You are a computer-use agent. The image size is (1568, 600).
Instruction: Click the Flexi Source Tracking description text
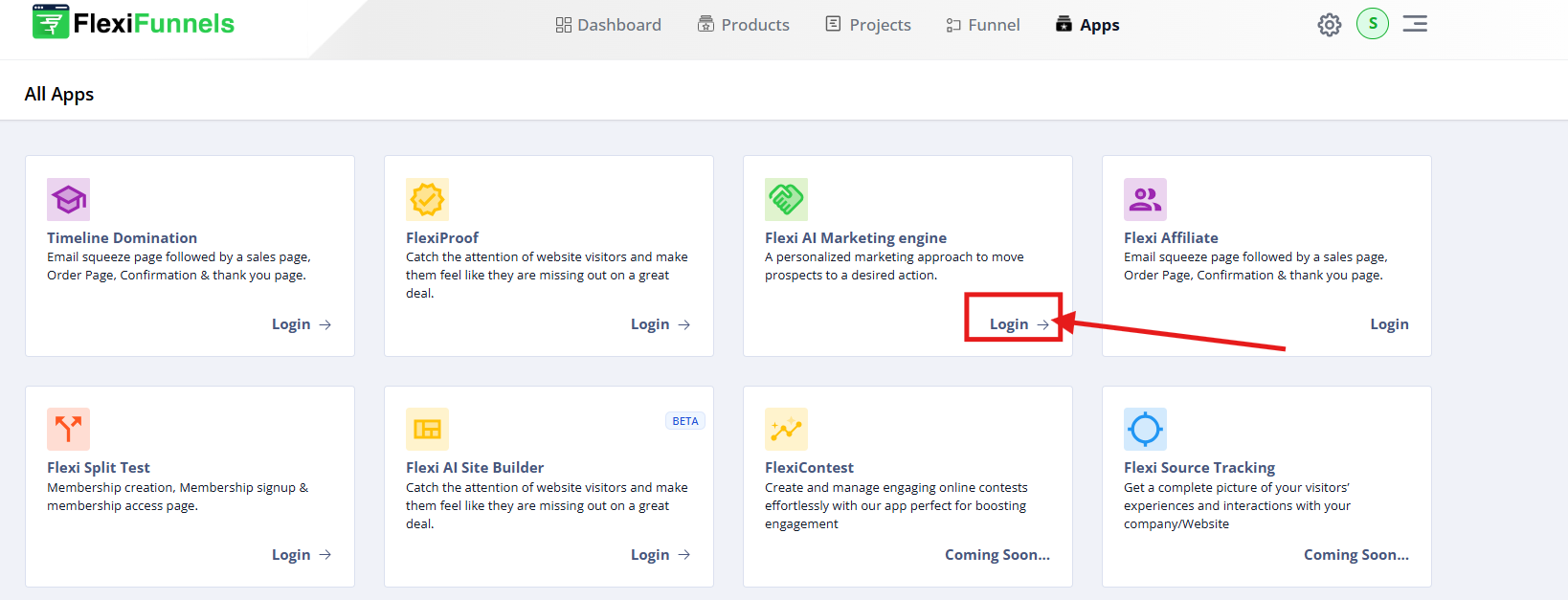pos(1238,506)
